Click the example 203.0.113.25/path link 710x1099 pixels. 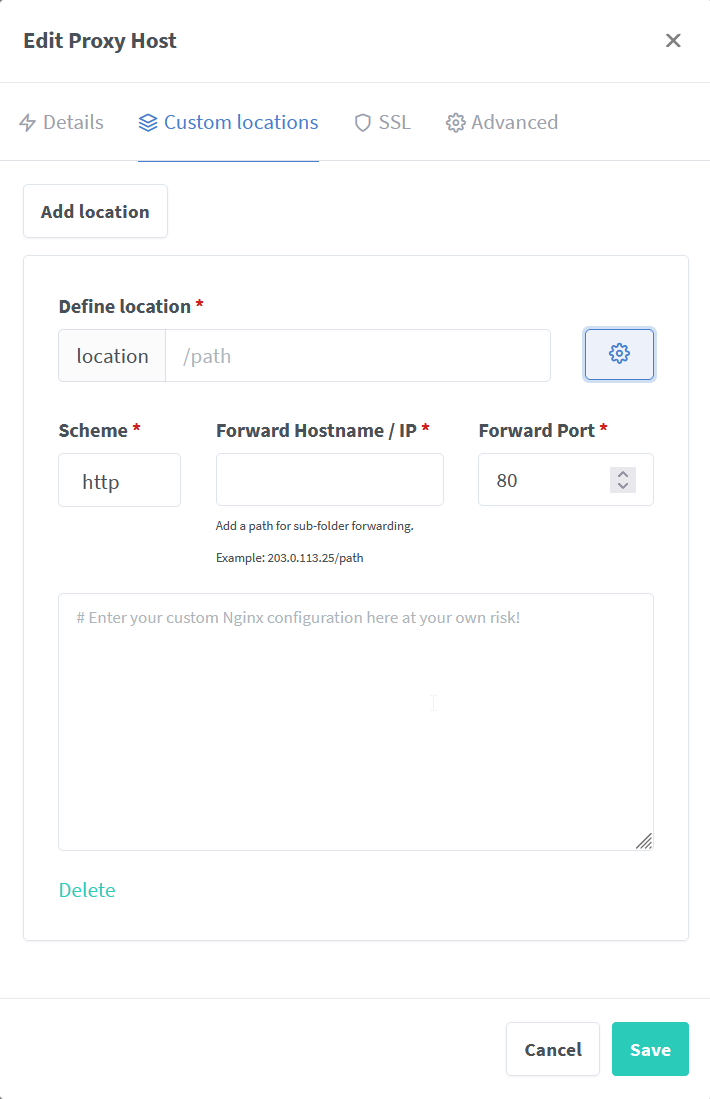(x=291, y=557)
